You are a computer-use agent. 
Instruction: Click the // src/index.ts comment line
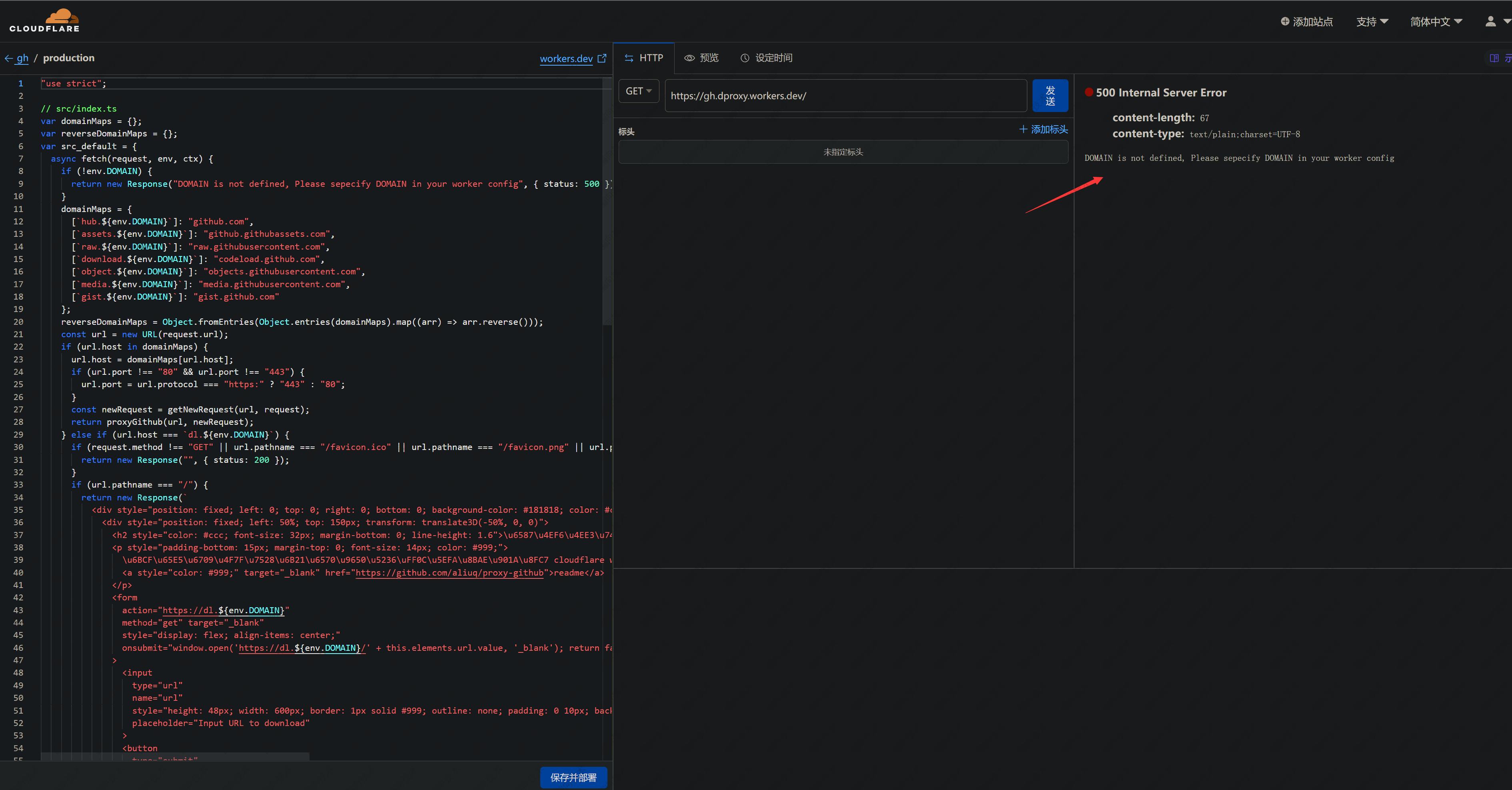pyautogui.click(x=79, y=108)
